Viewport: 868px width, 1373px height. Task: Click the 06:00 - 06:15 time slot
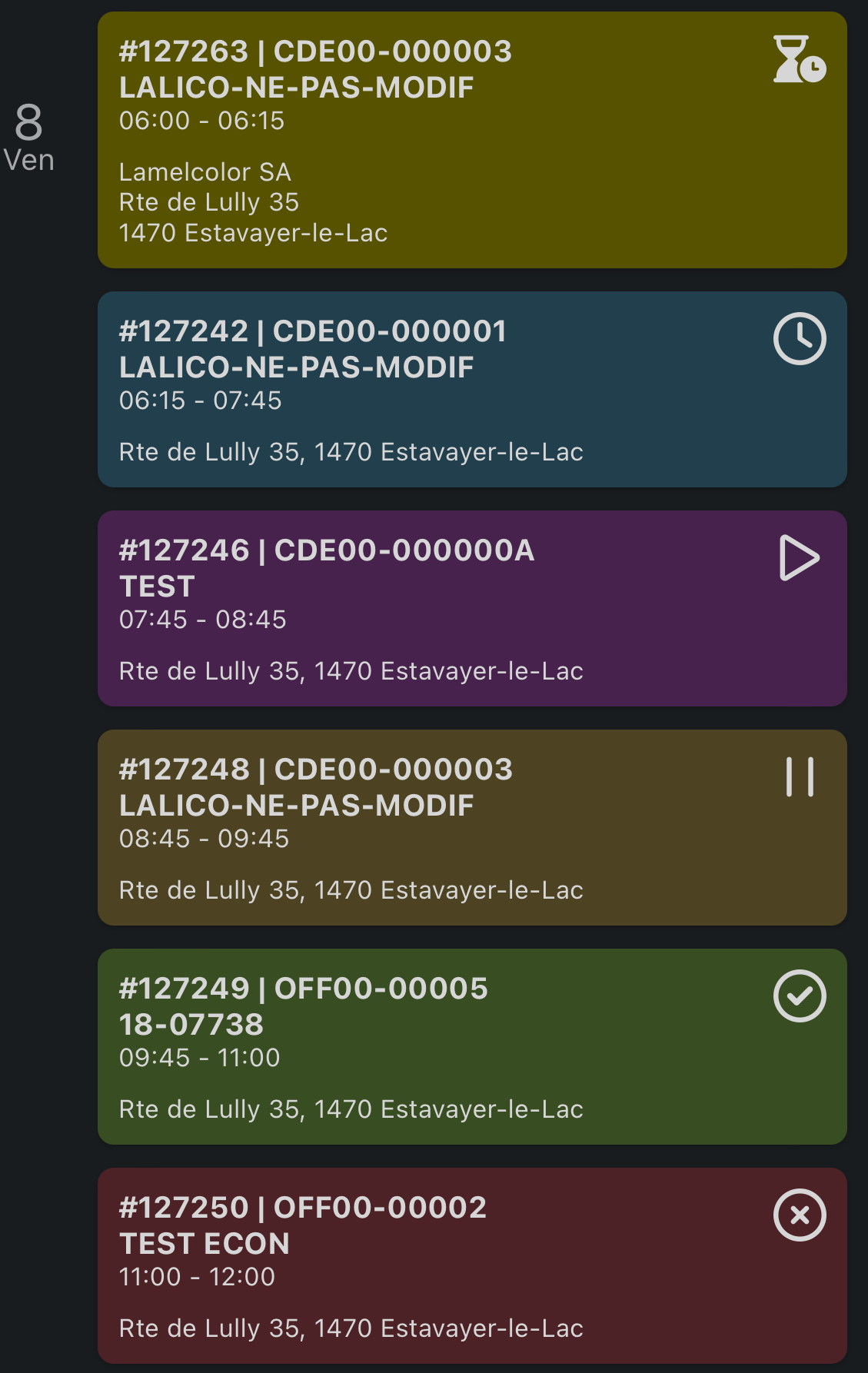click(x=201, y=121)
